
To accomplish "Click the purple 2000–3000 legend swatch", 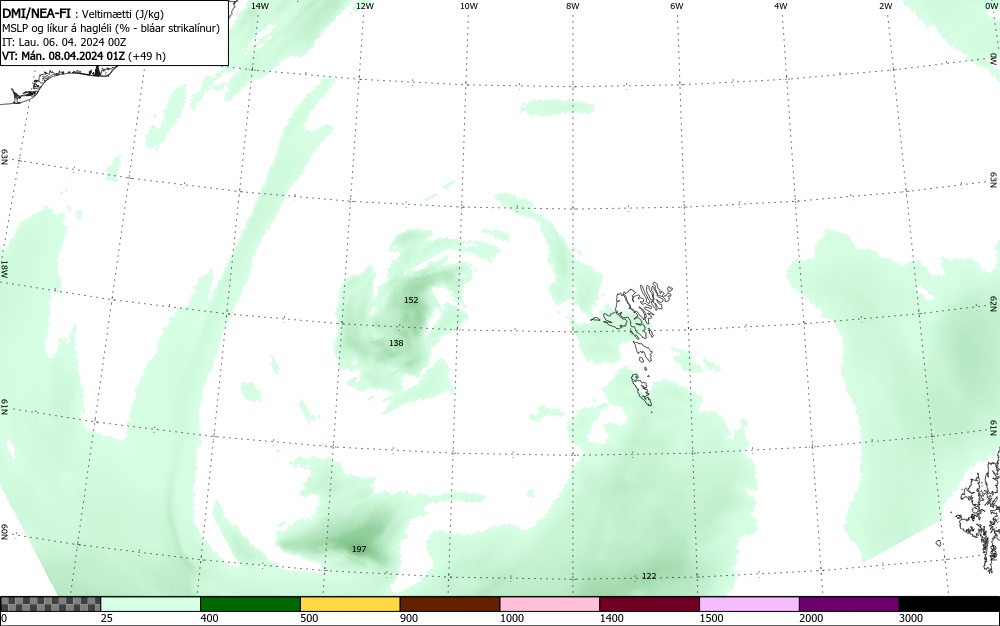I will (849, 604).
